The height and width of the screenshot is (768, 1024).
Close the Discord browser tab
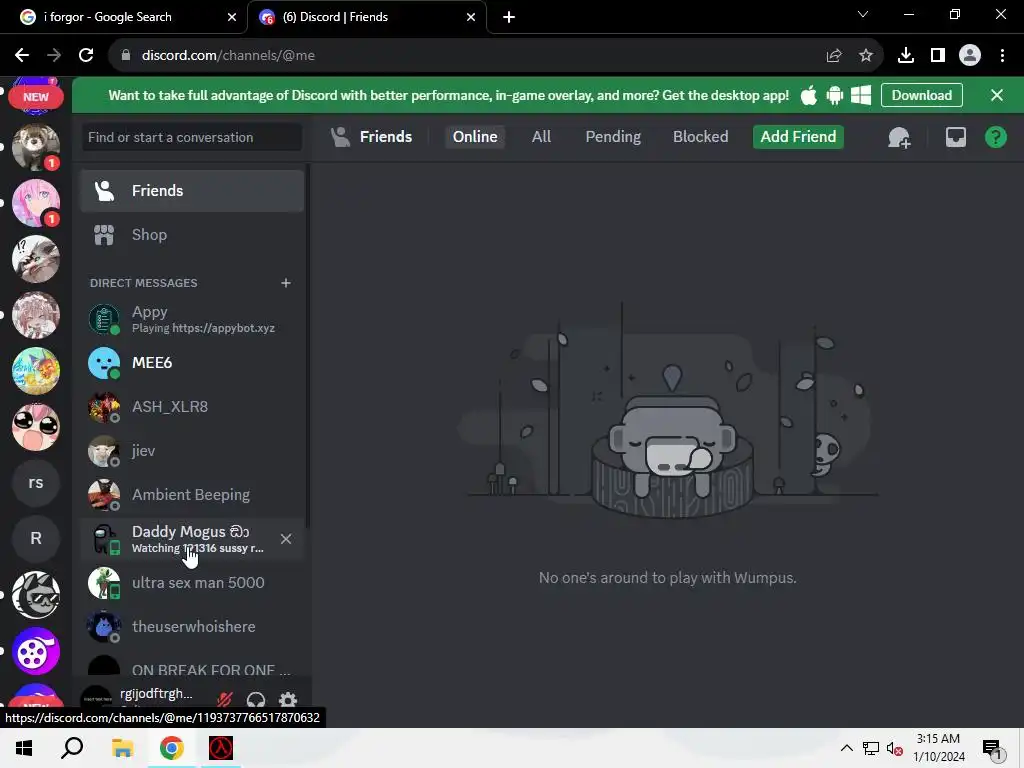pyautogui.click(x=471, y=17)
